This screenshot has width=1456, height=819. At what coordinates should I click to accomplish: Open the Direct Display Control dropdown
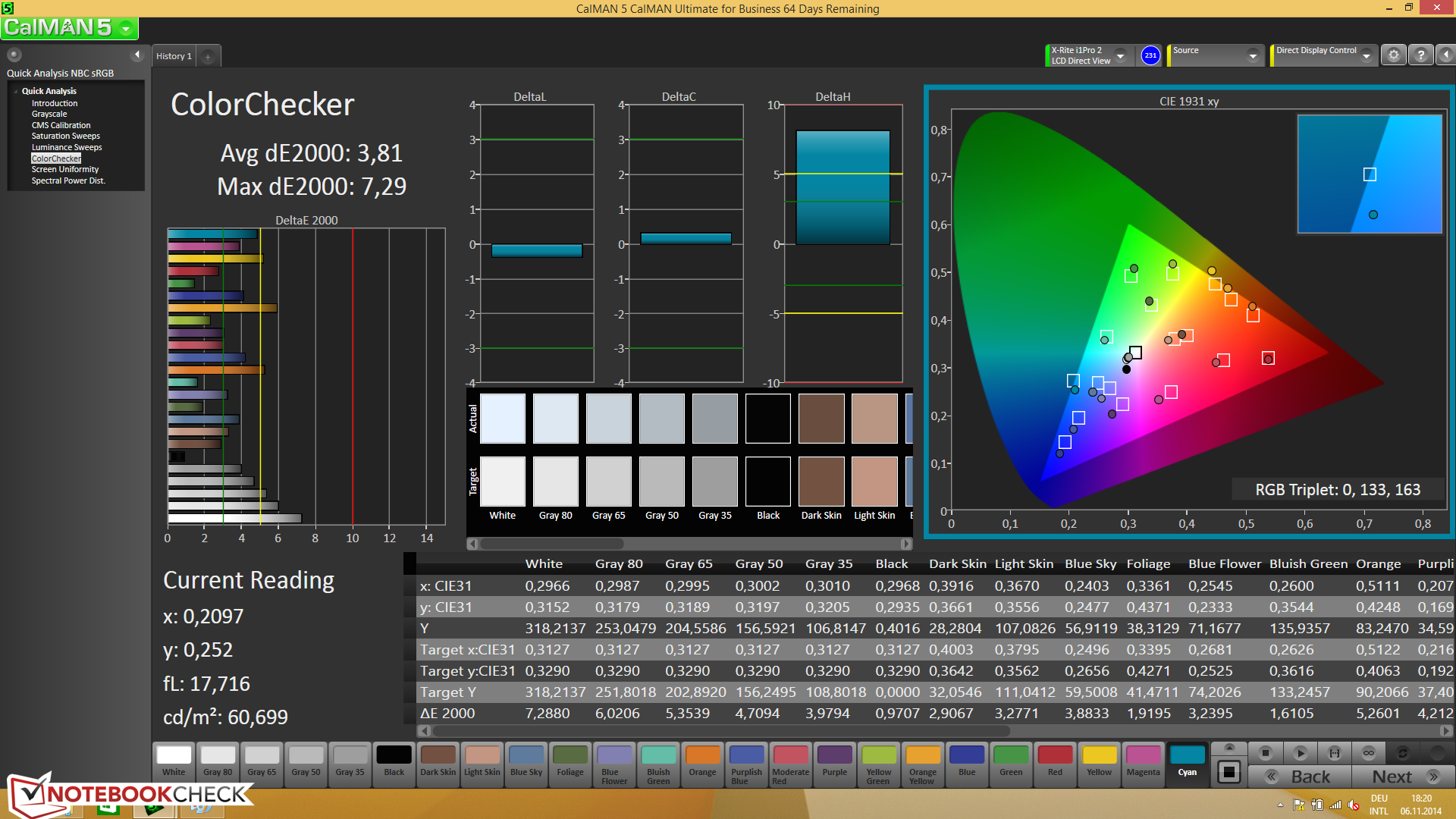click(x=1366, y=56)
